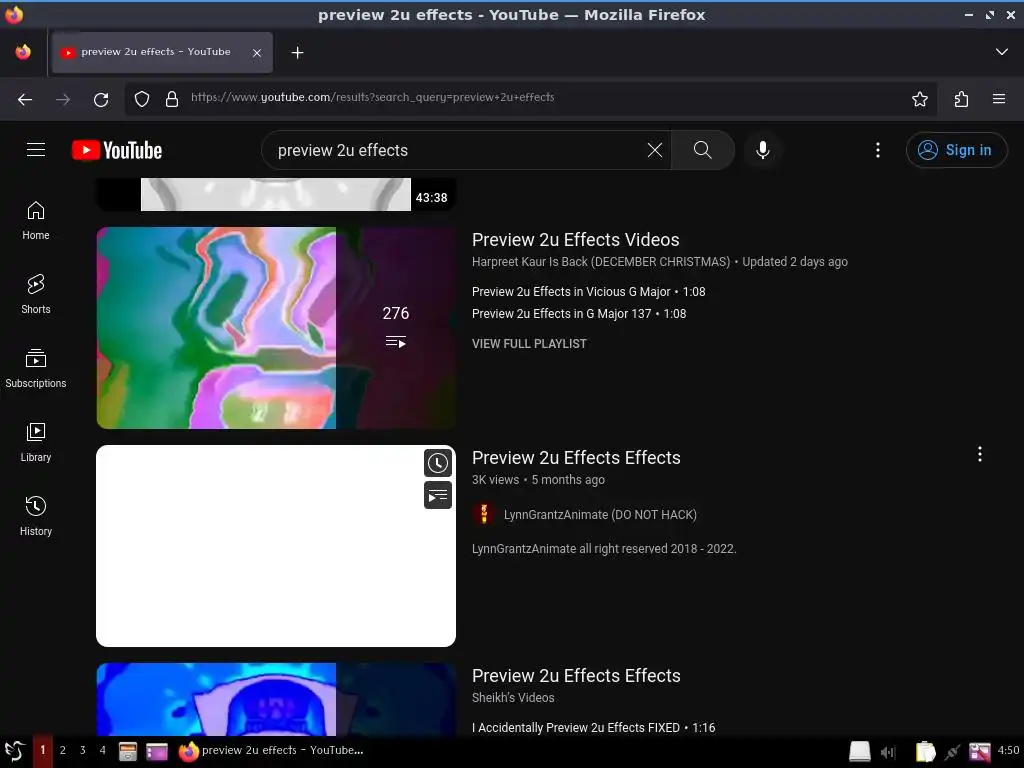The width and height of the screenshot is (1024, 768).
Task: Open History from the sidebar
Action: (36, 516)
